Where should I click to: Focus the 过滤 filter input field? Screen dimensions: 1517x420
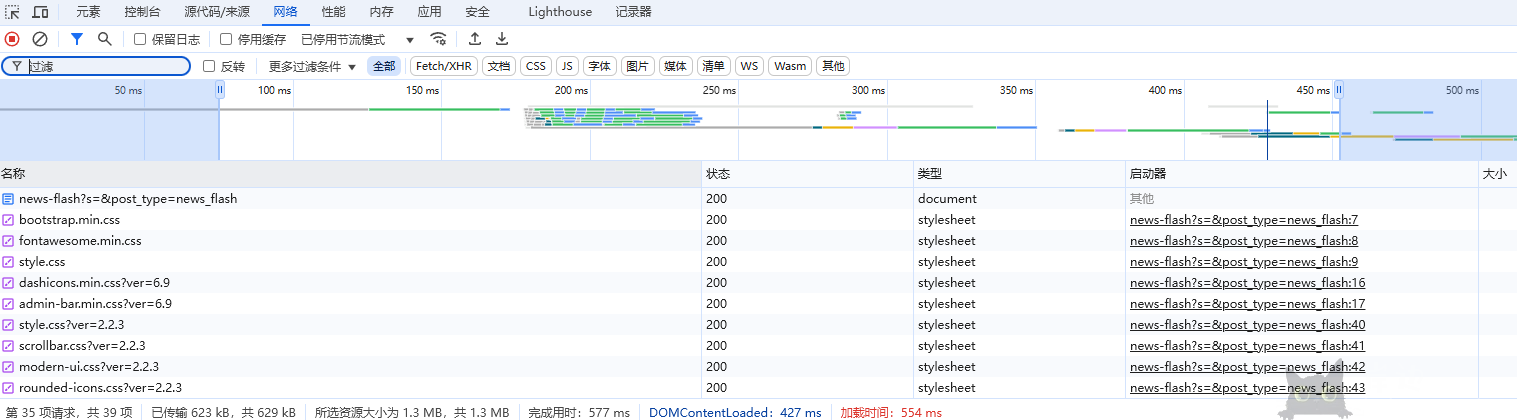pos(96,66)
